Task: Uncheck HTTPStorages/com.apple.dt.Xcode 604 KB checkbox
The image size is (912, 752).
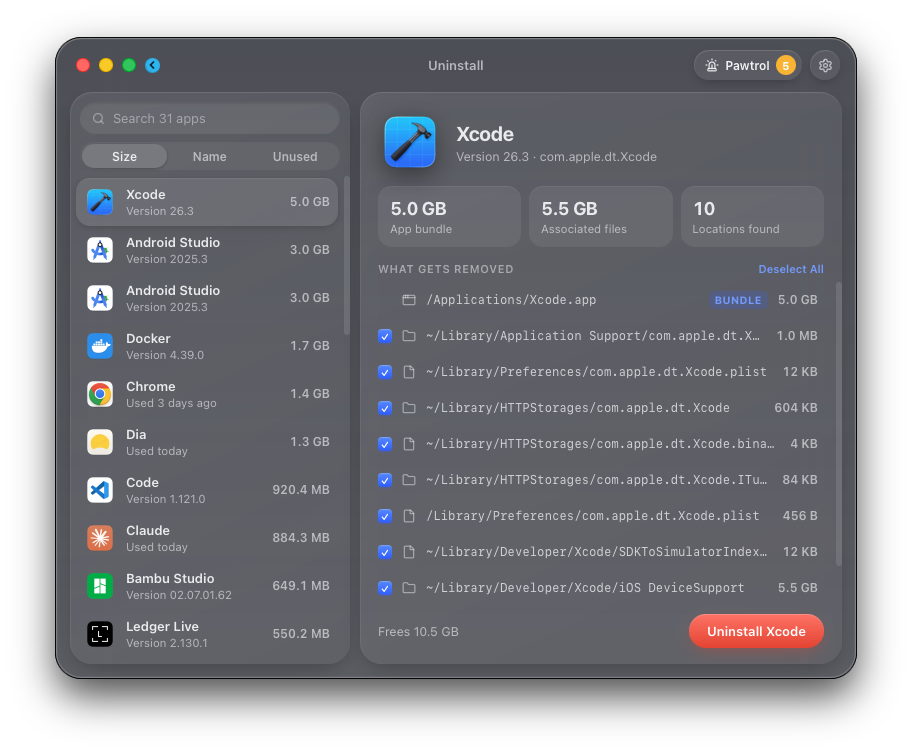Action: coord(385,408)
